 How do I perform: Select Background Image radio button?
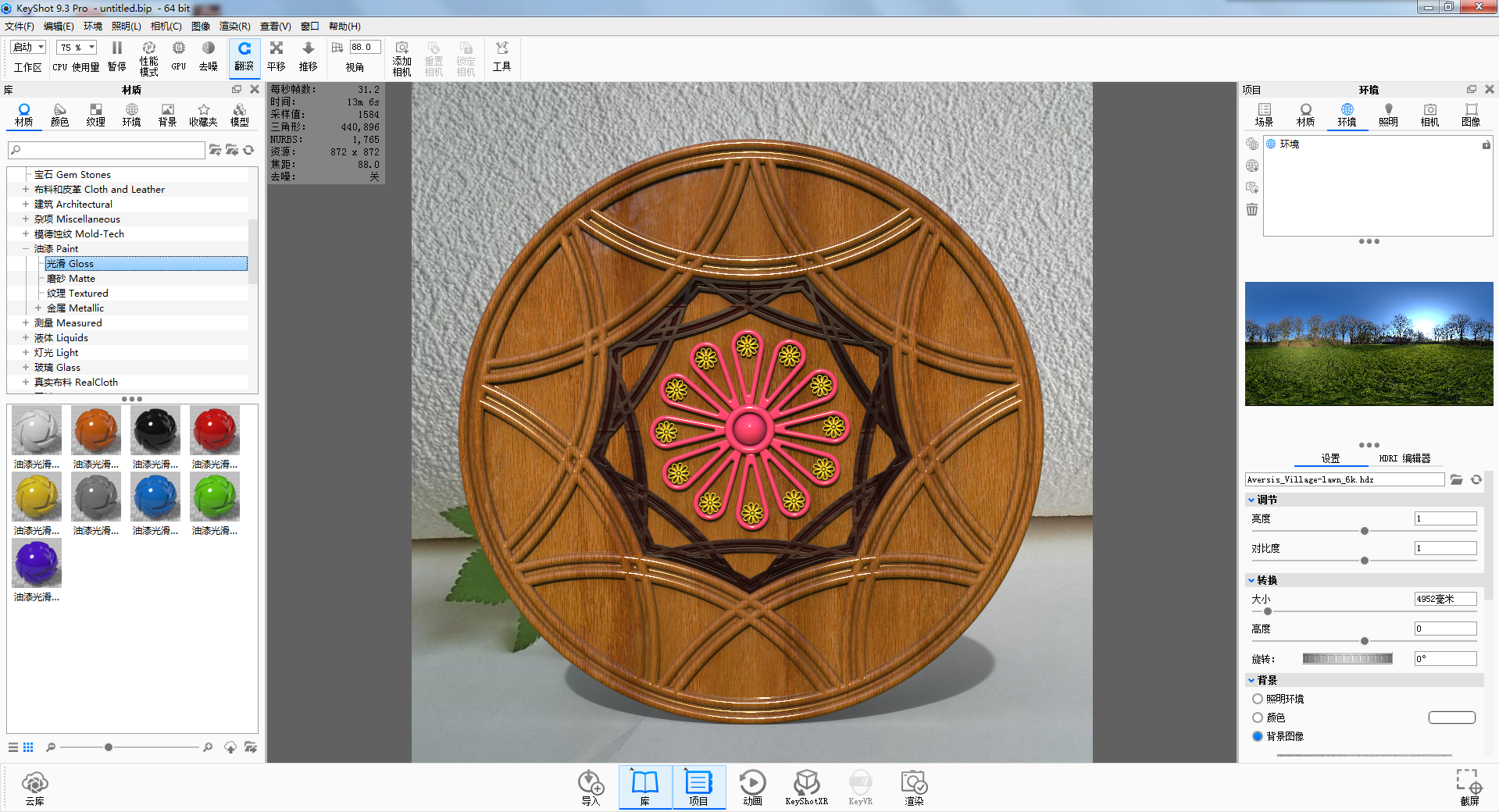1258,736
